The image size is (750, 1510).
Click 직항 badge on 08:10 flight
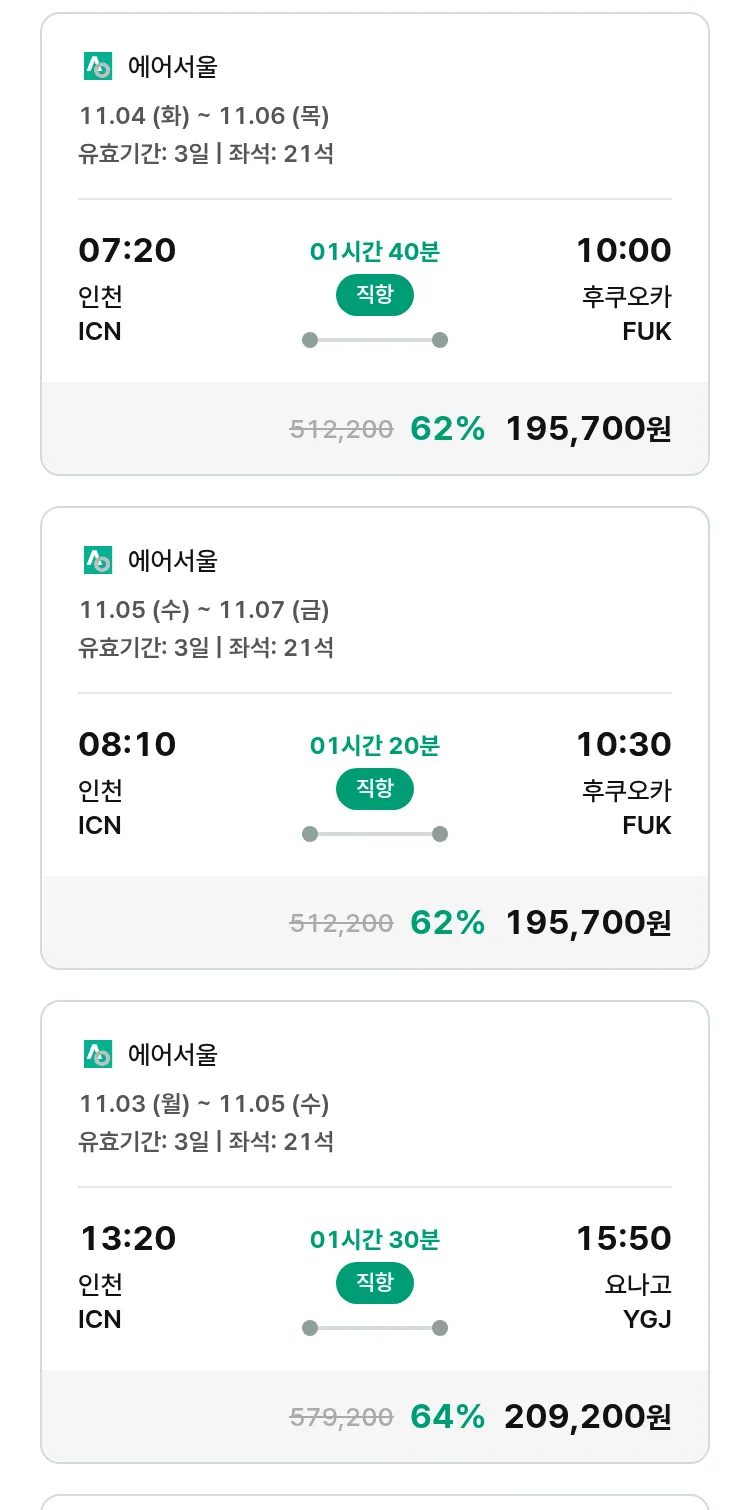click(374, 790)
